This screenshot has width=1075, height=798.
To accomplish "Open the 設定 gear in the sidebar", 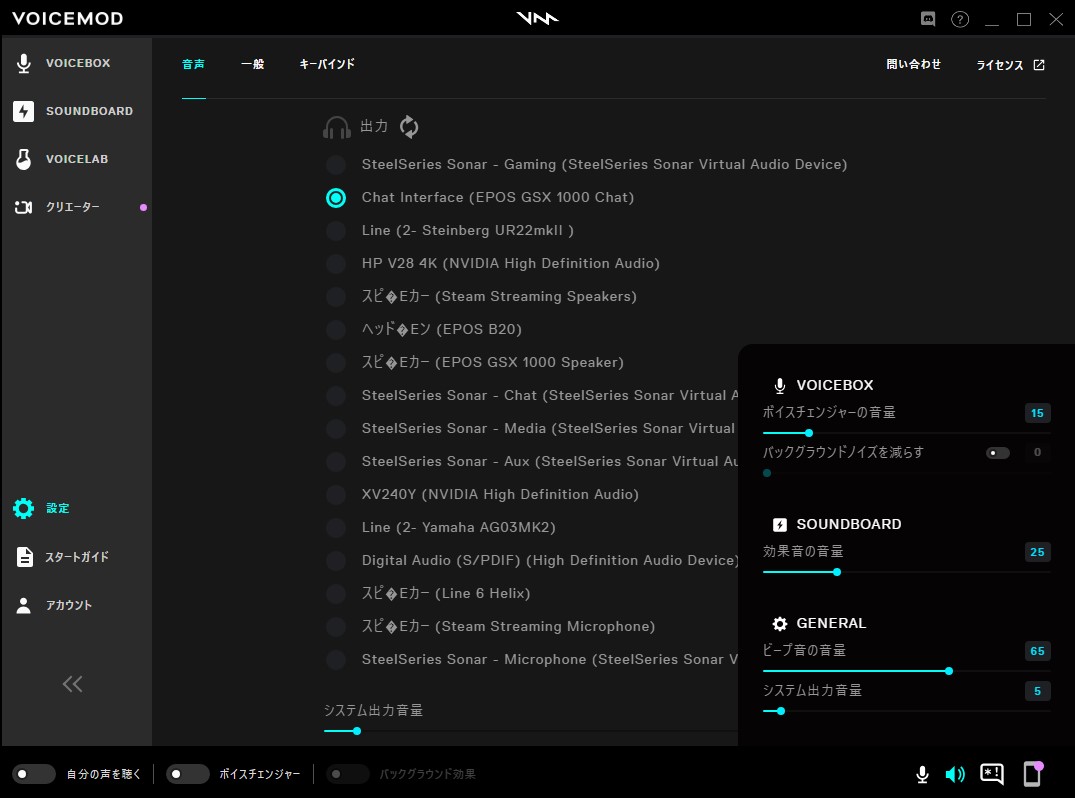I will (23, 508).
